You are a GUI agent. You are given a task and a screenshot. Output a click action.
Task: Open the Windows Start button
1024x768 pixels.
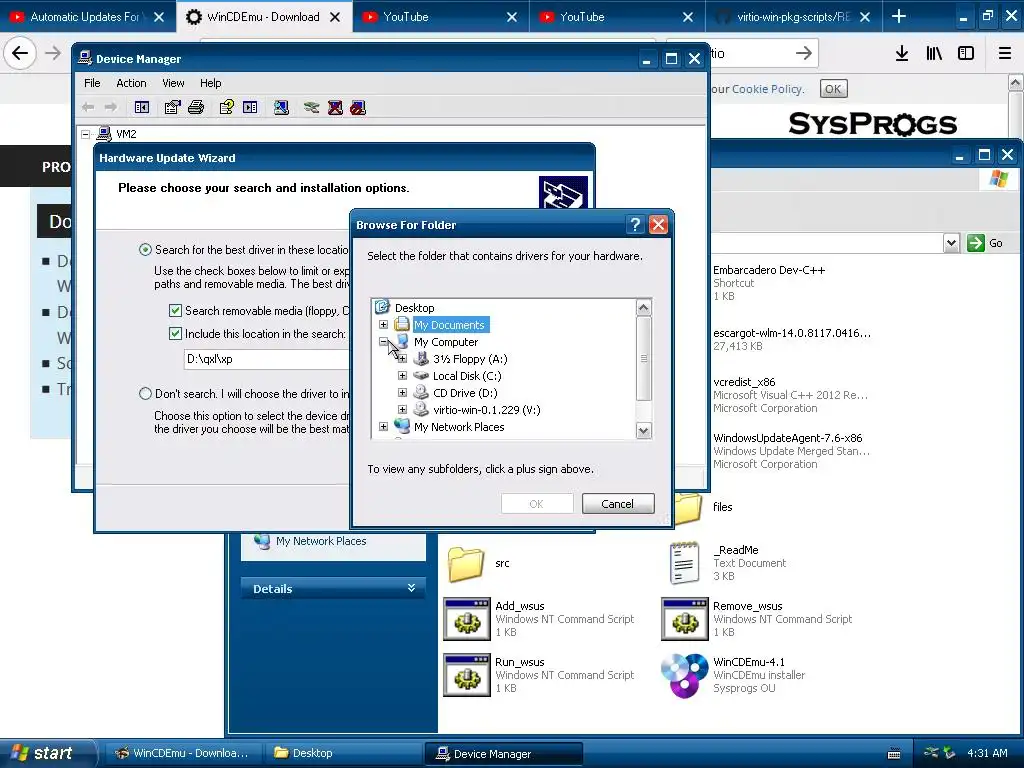tap(47, 753)
